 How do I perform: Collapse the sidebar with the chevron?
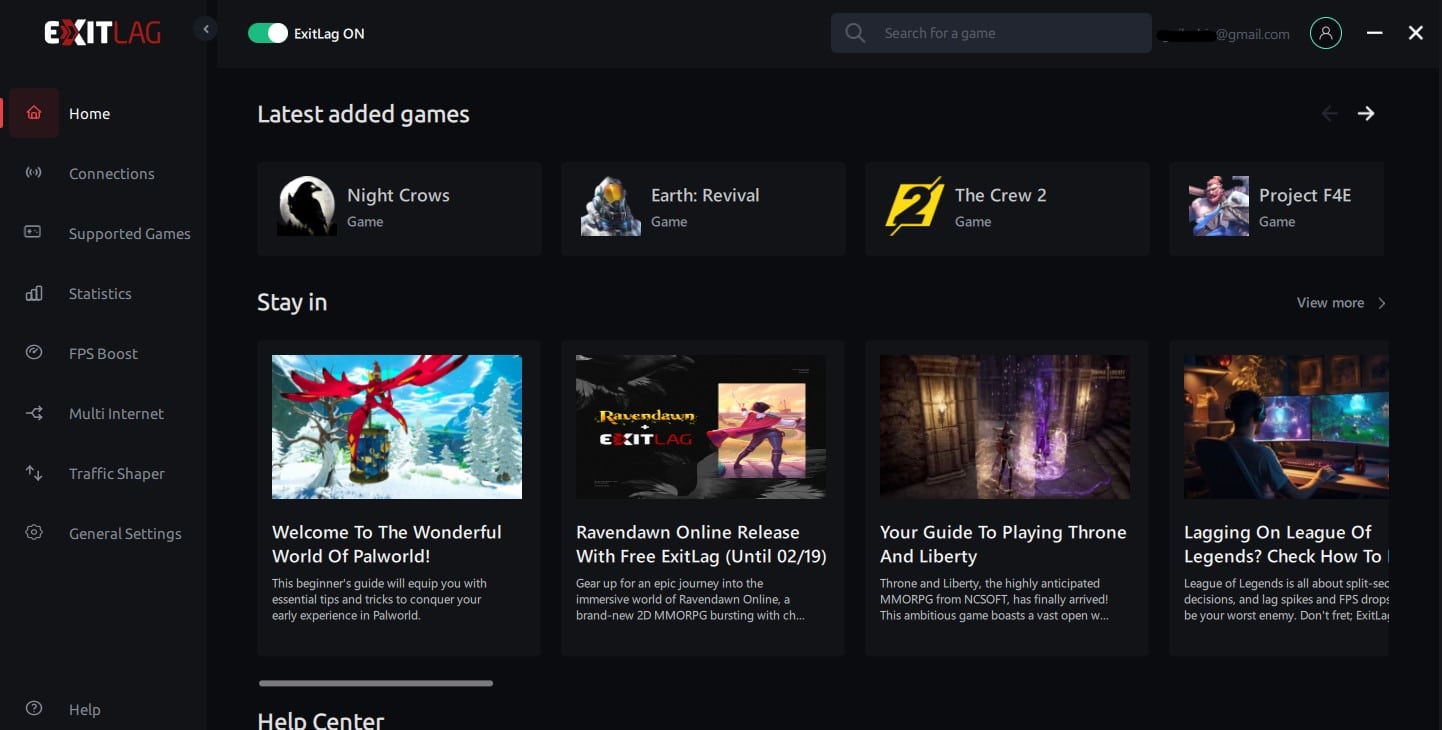coord(206,29)
